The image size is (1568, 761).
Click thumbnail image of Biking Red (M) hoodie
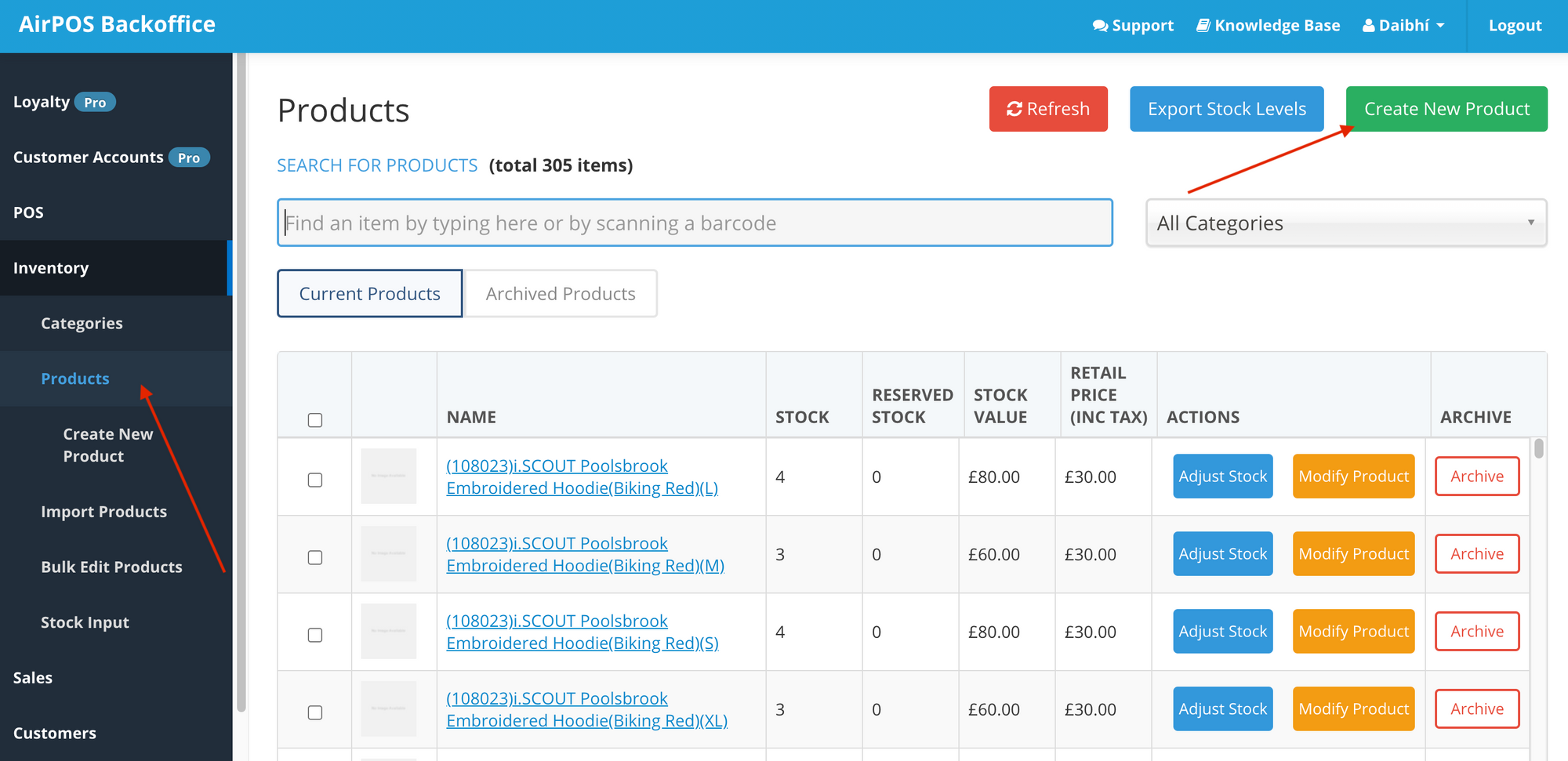point(389,553)
